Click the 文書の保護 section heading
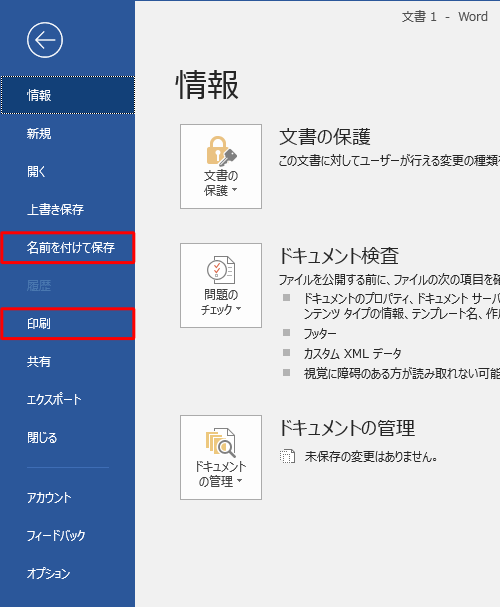 click(x=325, y=137)
